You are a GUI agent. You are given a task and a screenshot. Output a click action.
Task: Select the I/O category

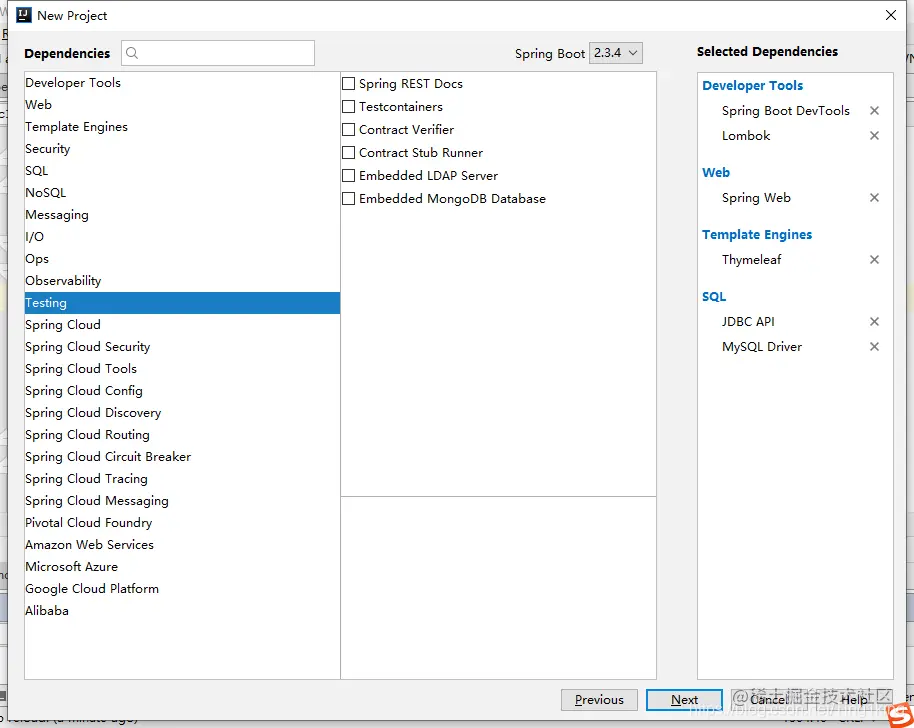182,237
